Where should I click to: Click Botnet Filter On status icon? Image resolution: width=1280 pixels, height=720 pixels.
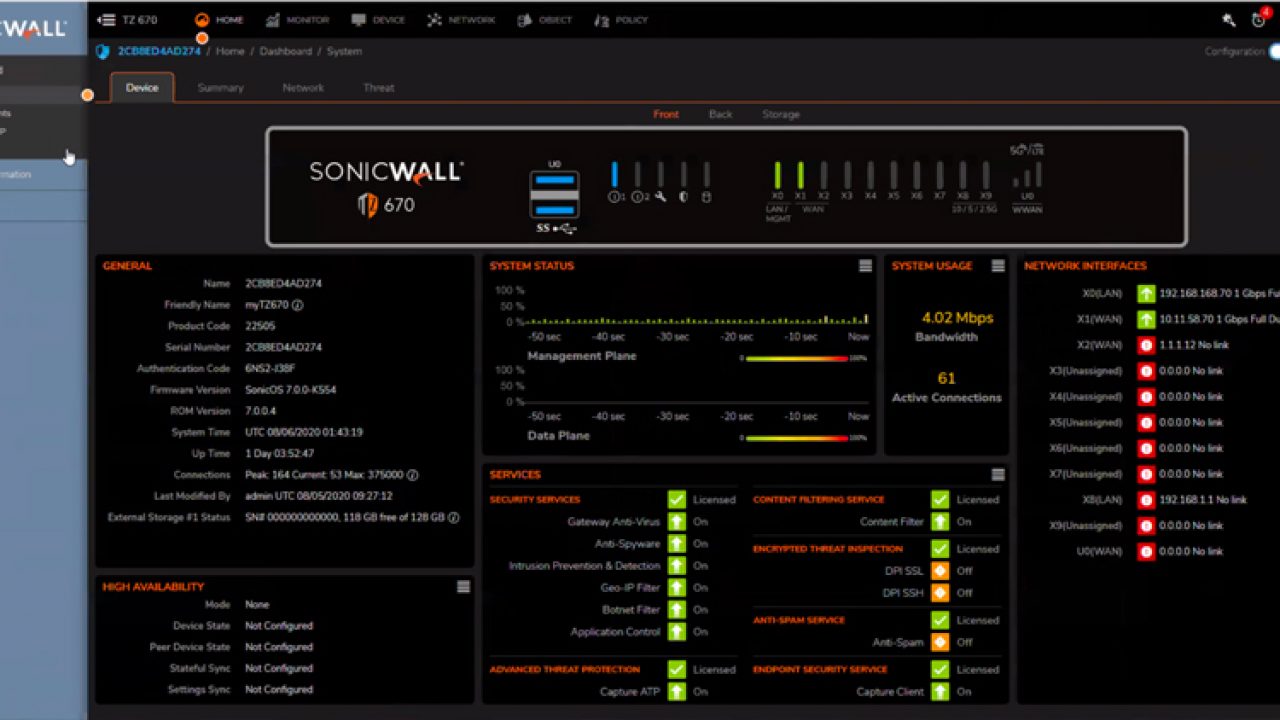(677, 610)
